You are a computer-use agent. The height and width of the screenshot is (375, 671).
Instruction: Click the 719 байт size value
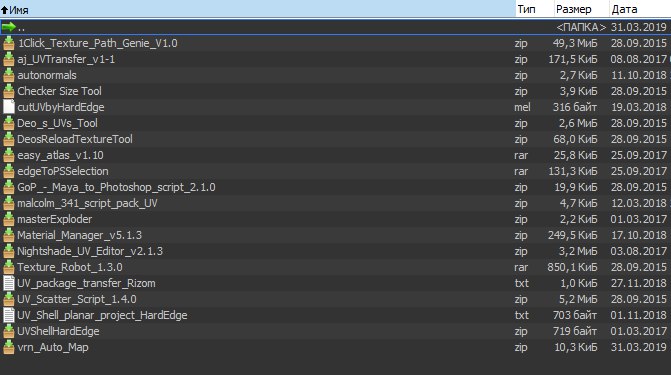575,331
